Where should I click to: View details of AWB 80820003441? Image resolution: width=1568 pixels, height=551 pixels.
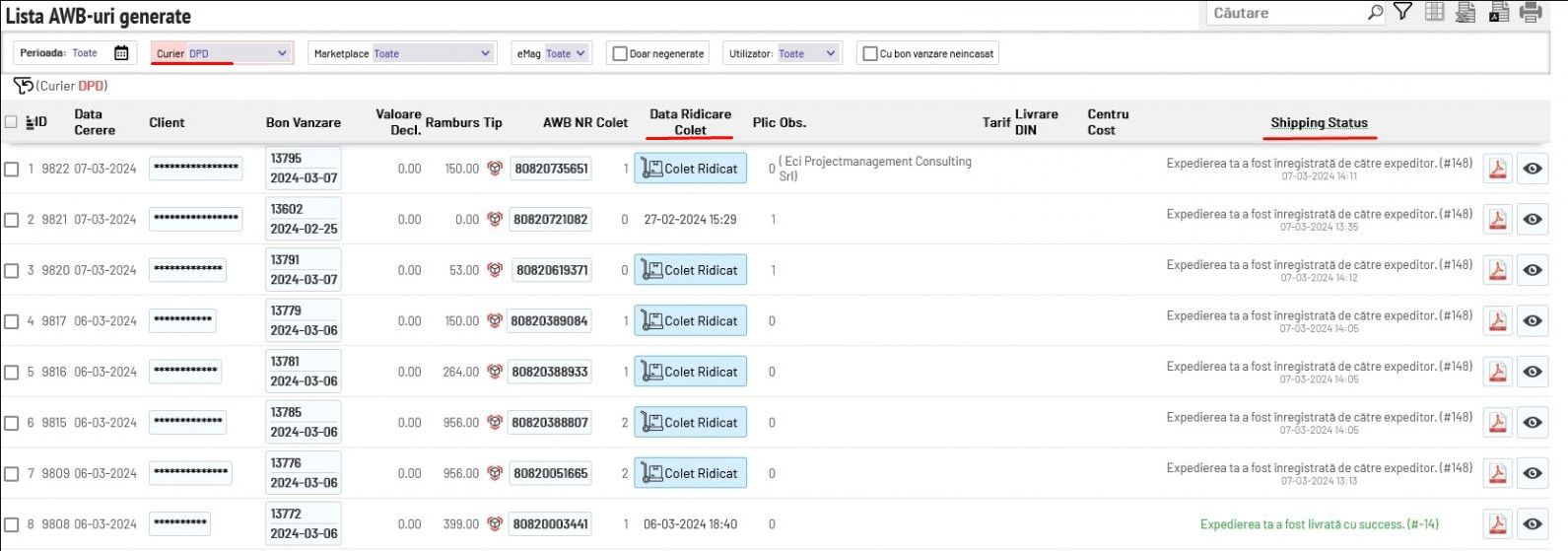coord(1532,524)
